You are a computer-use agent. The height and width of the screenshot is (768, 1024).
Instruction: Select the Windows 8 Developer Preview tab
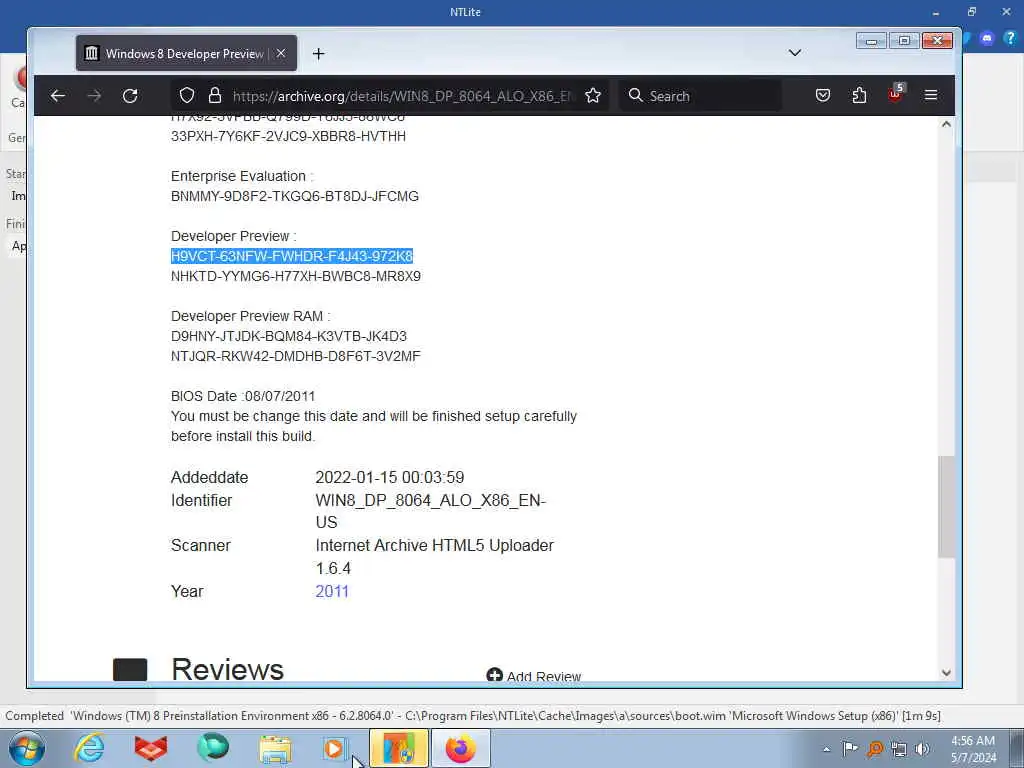click(x=186, y=54)
